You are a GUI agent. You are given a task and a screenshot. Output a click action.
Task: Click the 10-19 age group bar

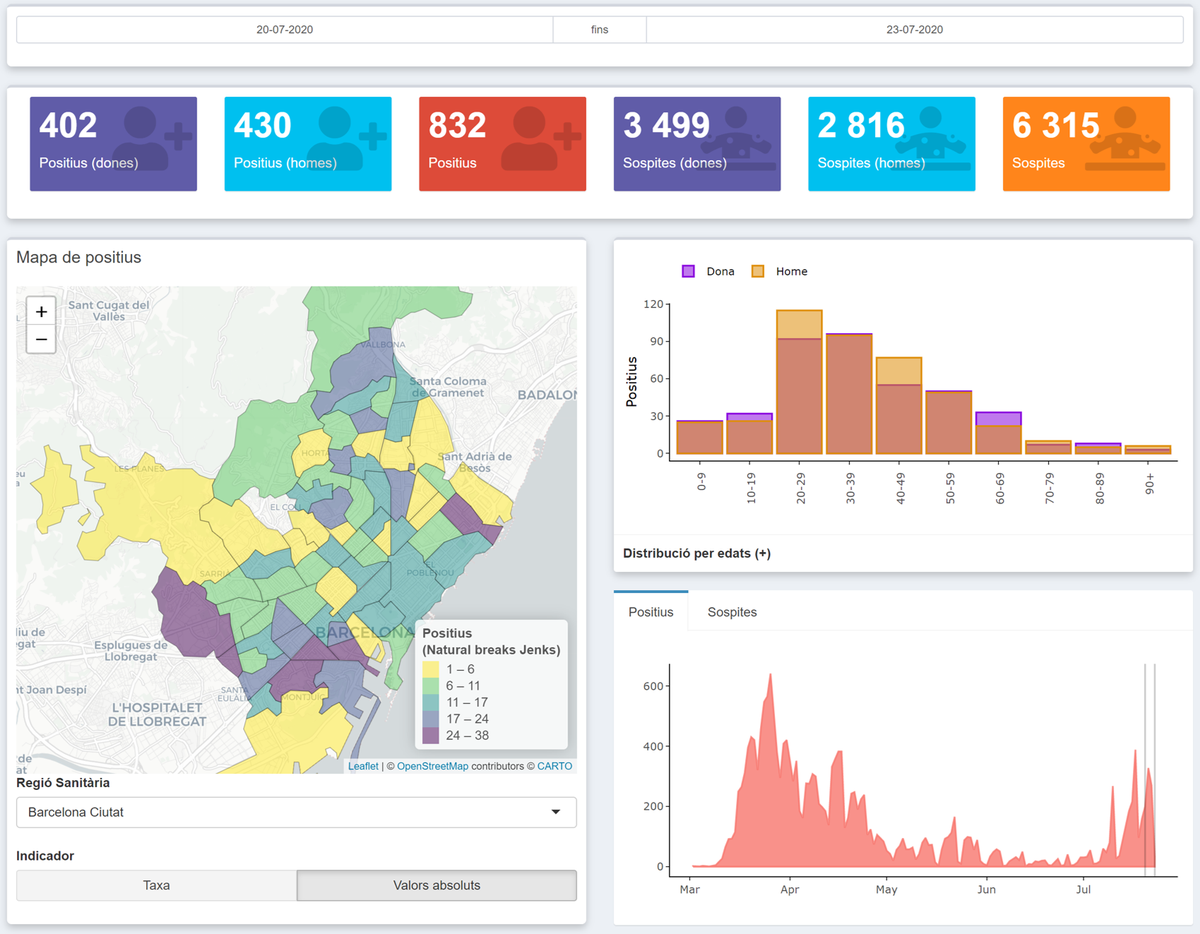coord(750,433)
